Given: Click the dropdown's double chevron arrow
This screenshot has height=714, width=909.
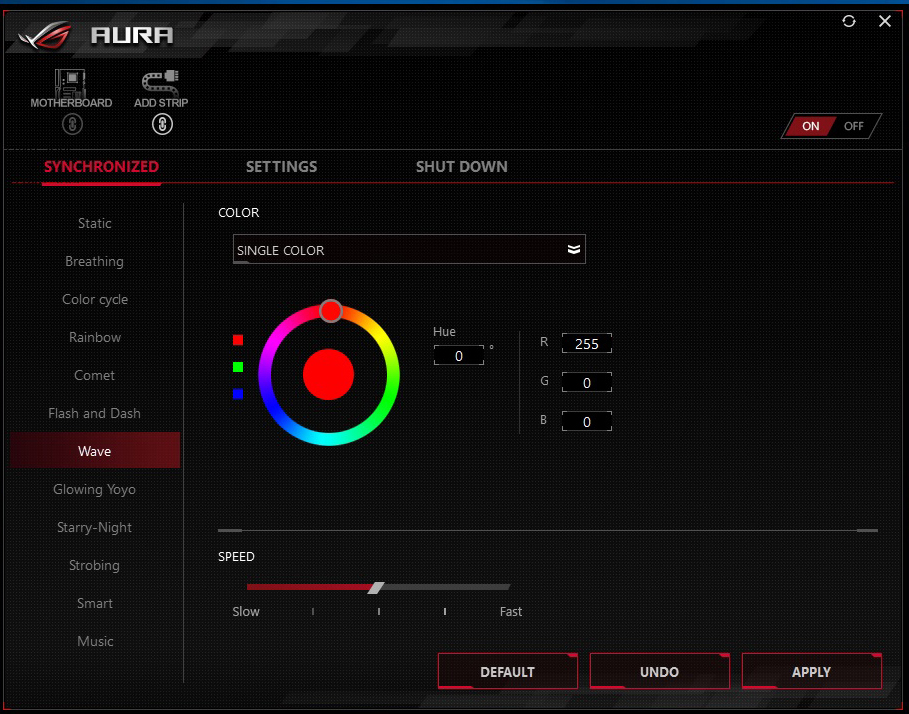Looking at the screenshot, I should (573, 250).
